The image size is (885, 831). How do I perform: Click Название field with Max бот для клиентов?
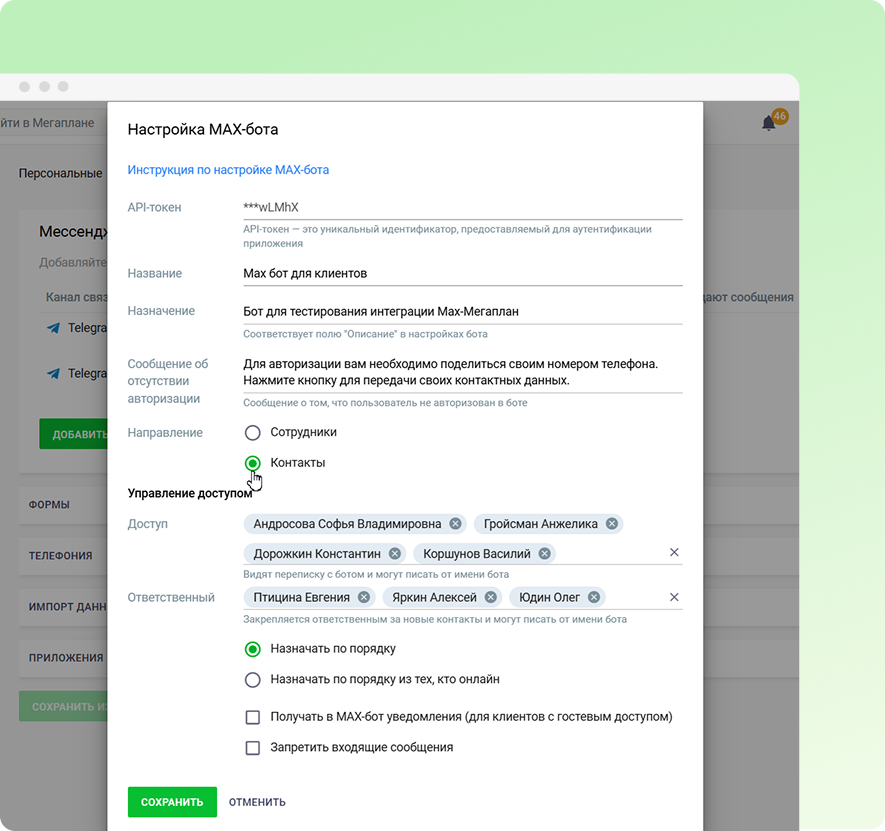click(x=463, y=274)
